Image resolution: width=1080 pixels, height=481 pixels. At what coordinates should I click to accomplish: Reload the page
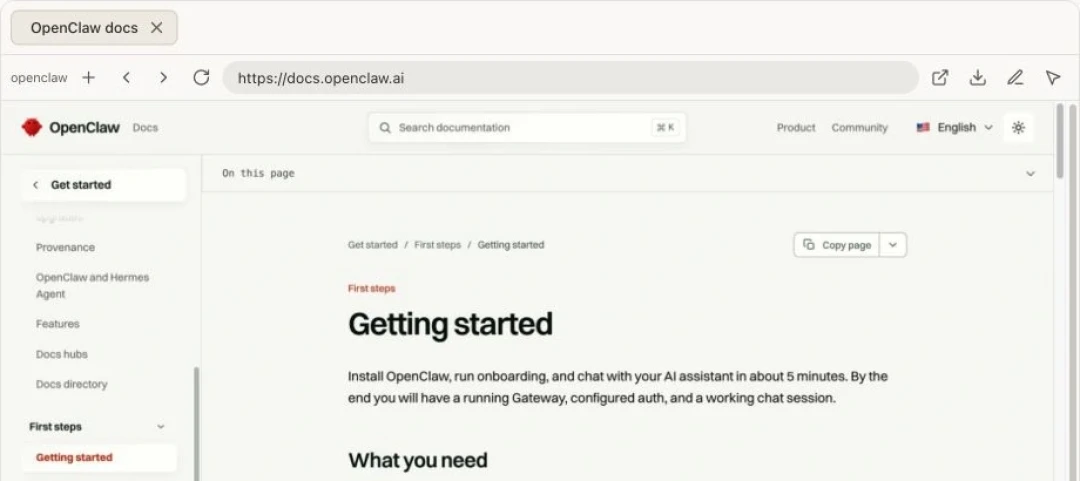tap(201, 77)
